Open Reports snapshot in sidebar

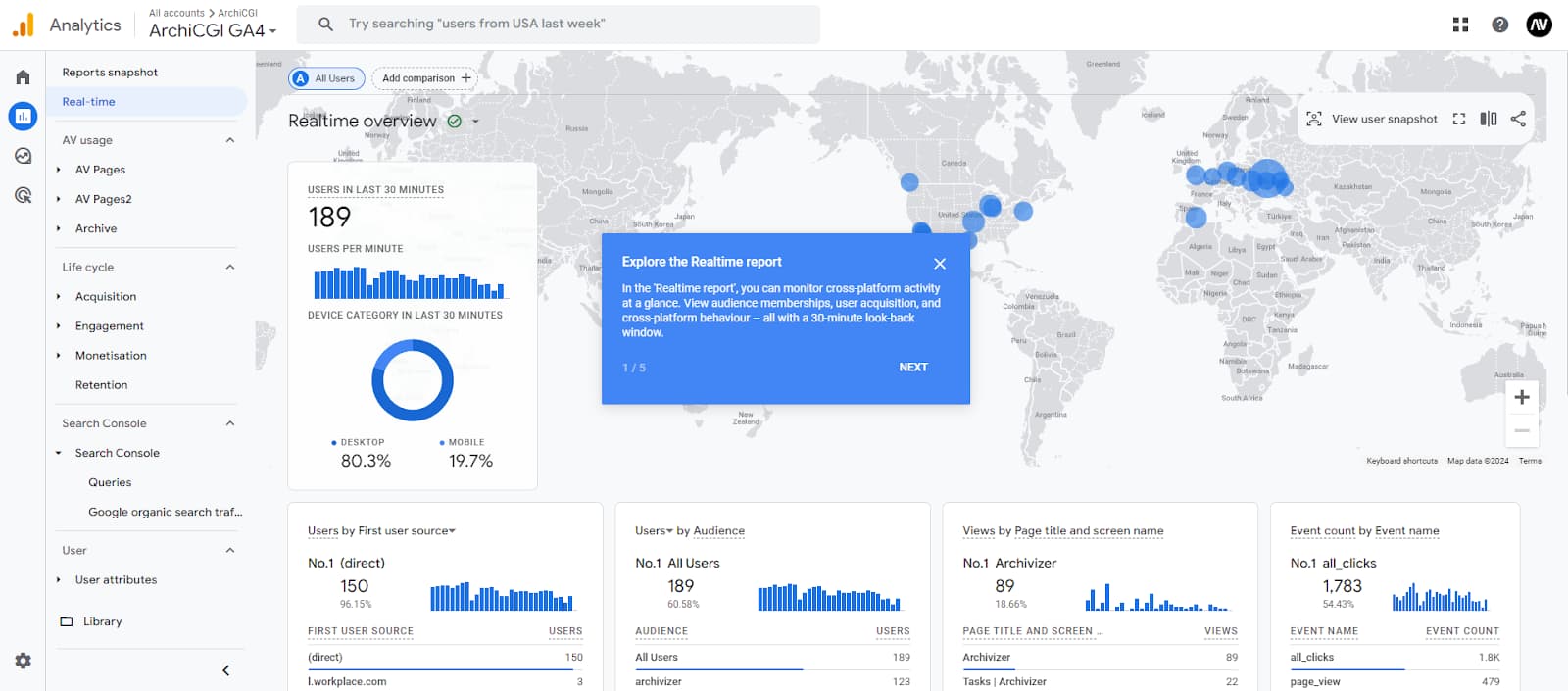coord(110,73)
